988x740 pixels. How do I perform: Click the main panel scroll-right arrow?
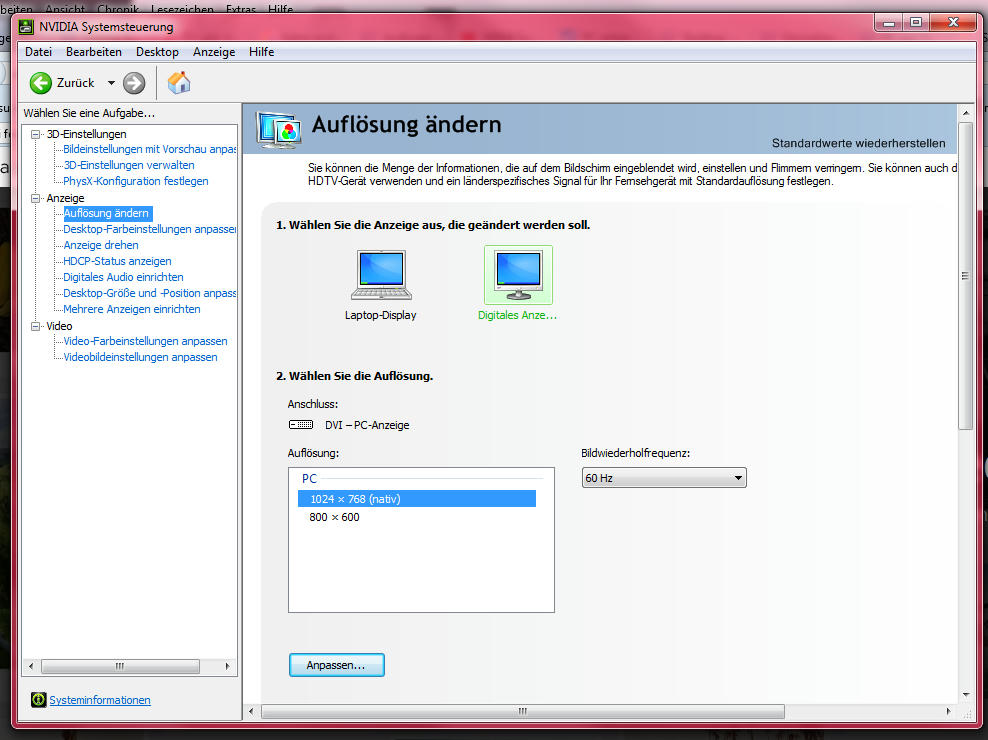point(948,711)
